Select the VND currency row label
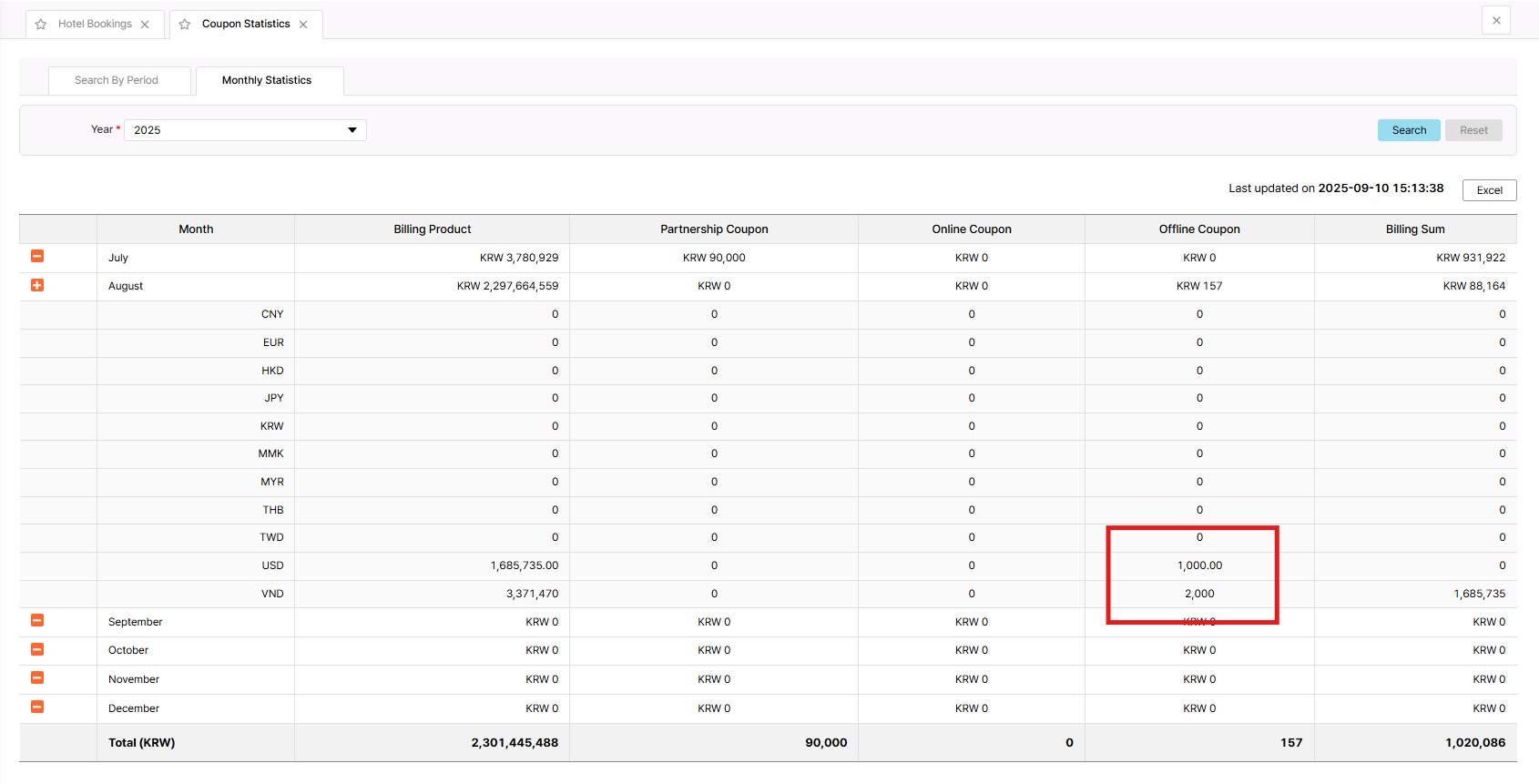 click(272, 594)
